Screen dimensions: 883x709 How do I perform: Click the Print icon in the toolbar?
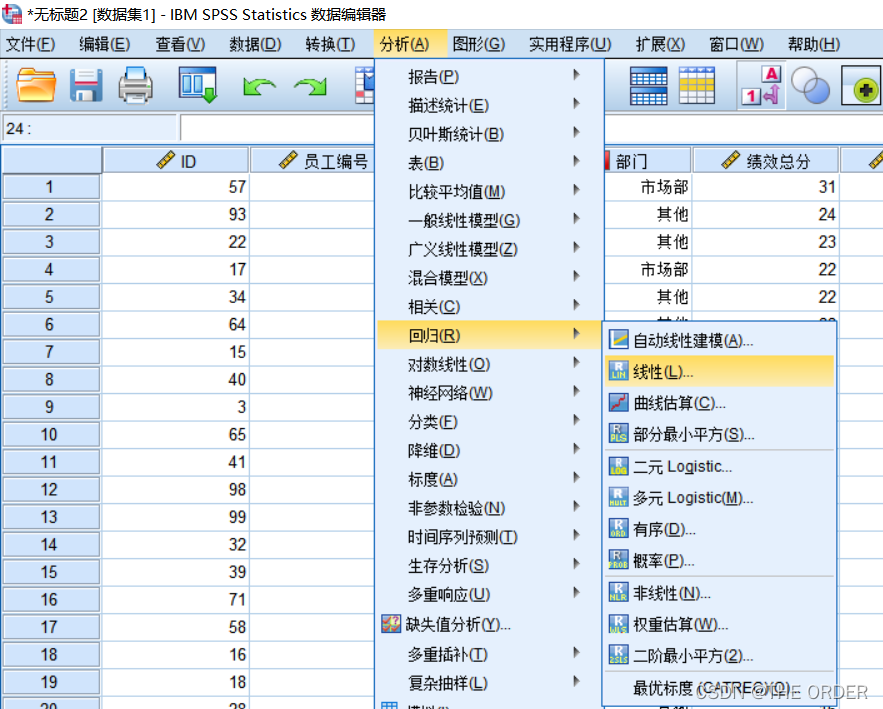coord(135,85)
